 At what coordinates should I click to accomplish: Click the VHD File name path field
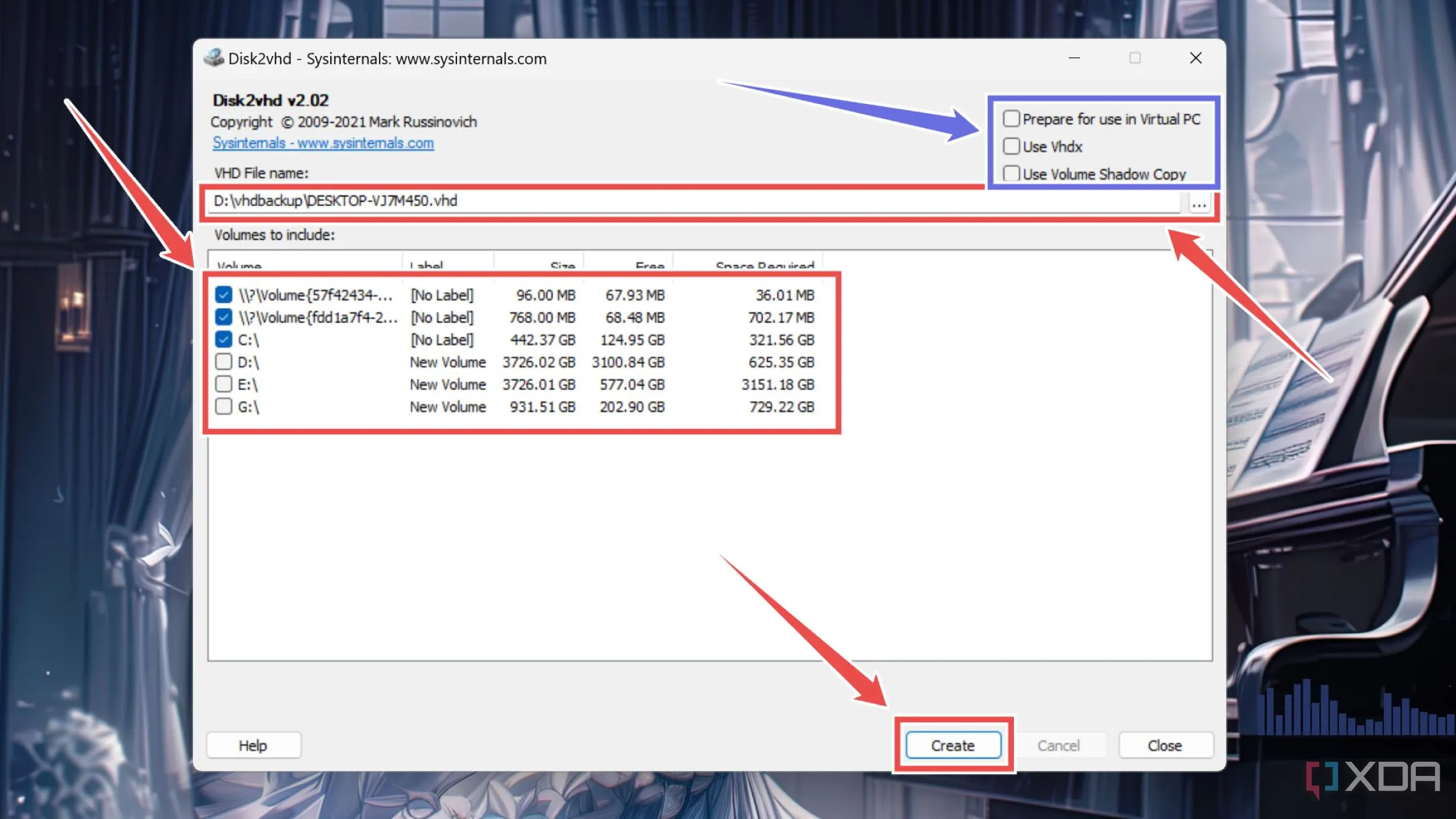(694, 201)
